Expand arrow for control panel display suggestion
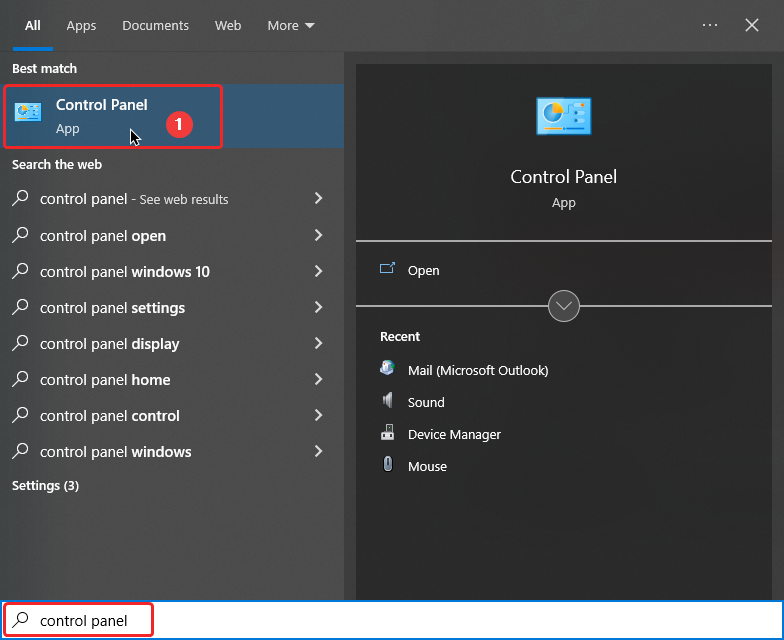The height and width of the screenshot is (640, 784). click(319, 344)
